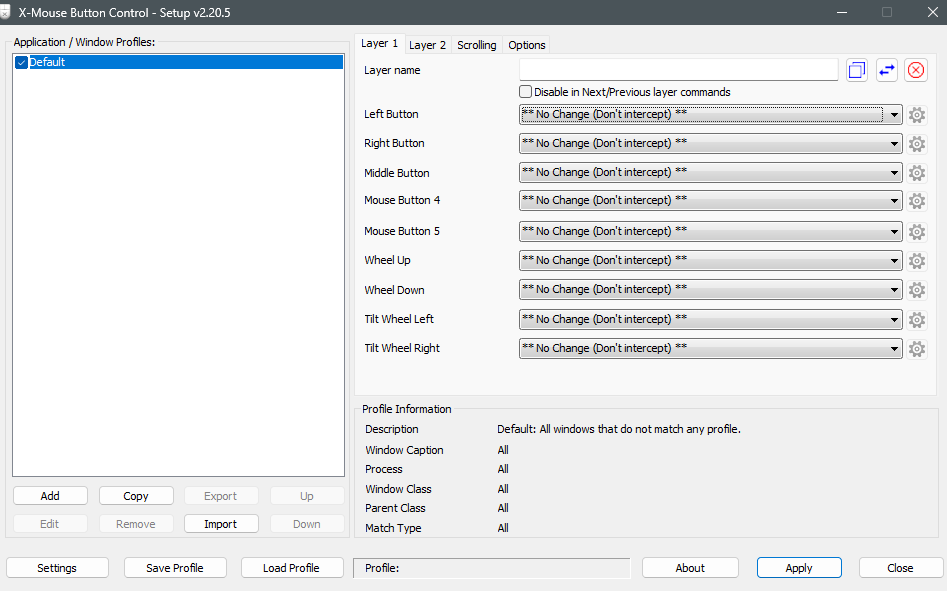The width and height of the screenshot is (947, 591).
Task: Click Save Profile
Action: [x=175, y=568]
